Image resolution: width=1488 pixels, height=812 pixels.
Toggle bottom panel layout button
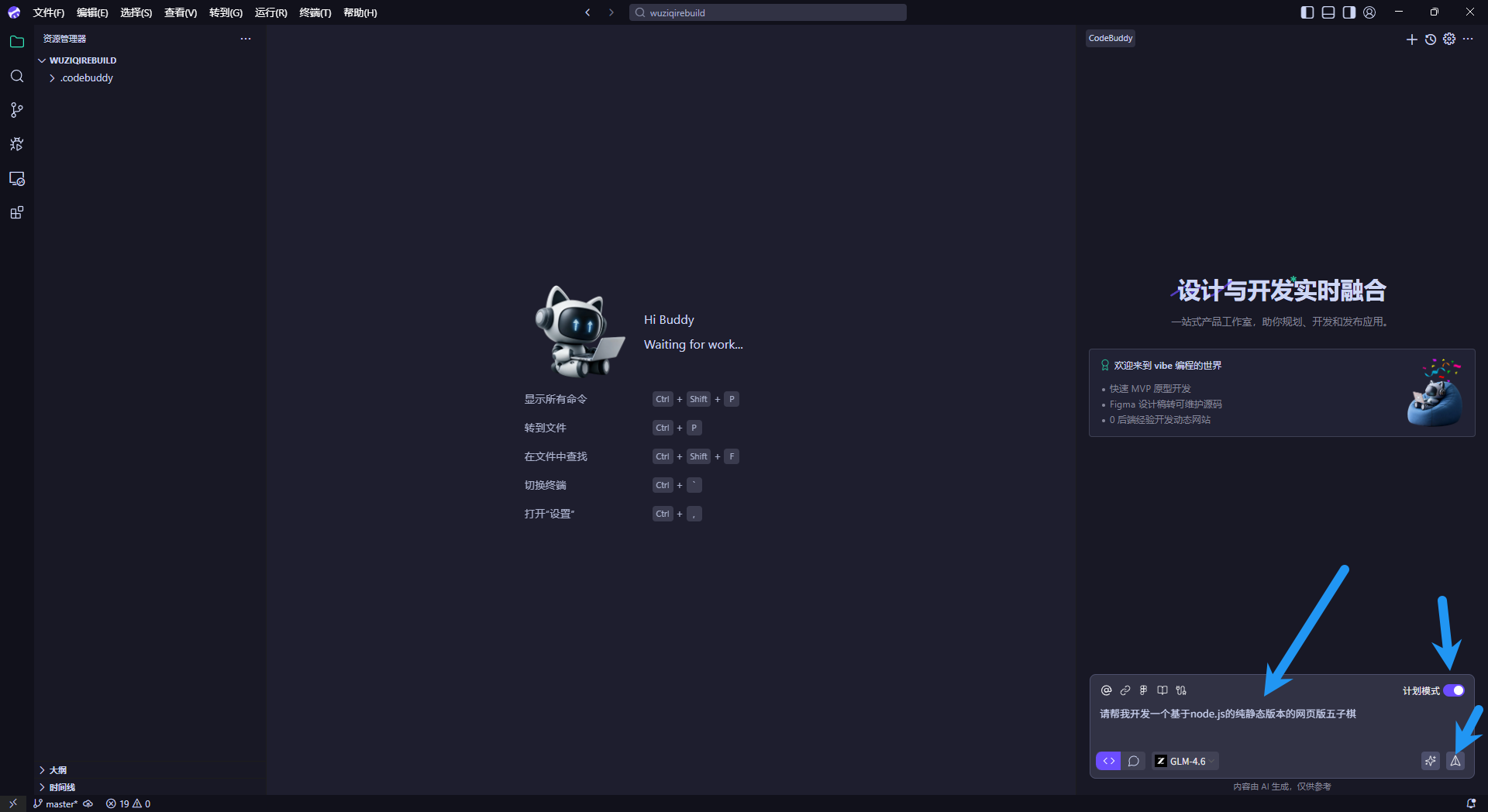point(1328,12)
